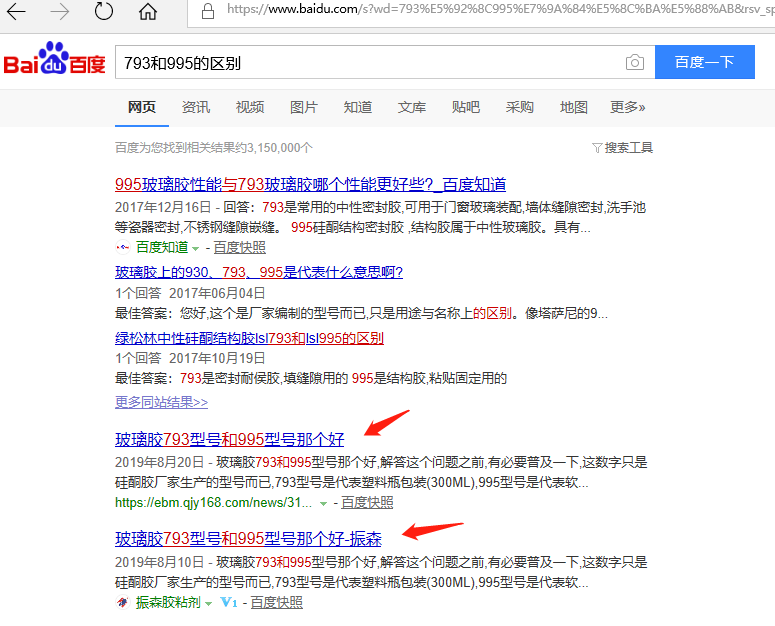The width and height of the screenshot is (775, 626).
Task: Expand the dropdown arrow beside 百度知道
Action: pyautogui.click(x=195, y=248)
